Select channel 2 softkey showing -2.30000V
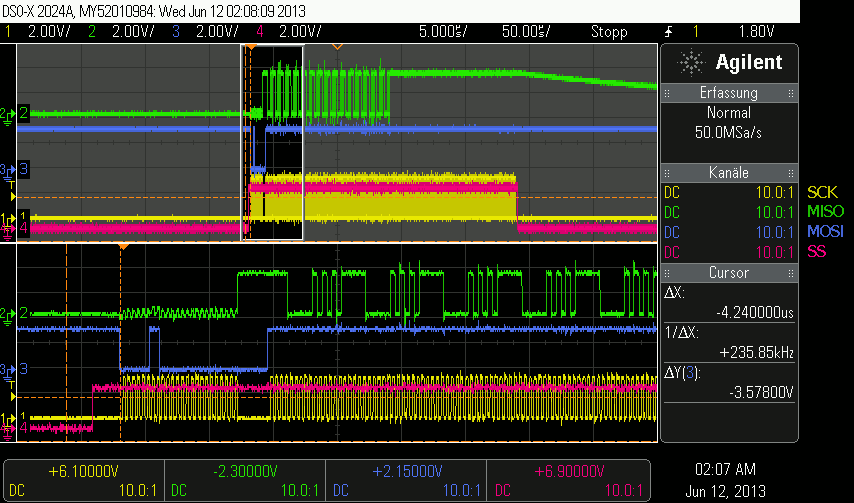Screen dimensions: 854x503 tap(245, 481)
